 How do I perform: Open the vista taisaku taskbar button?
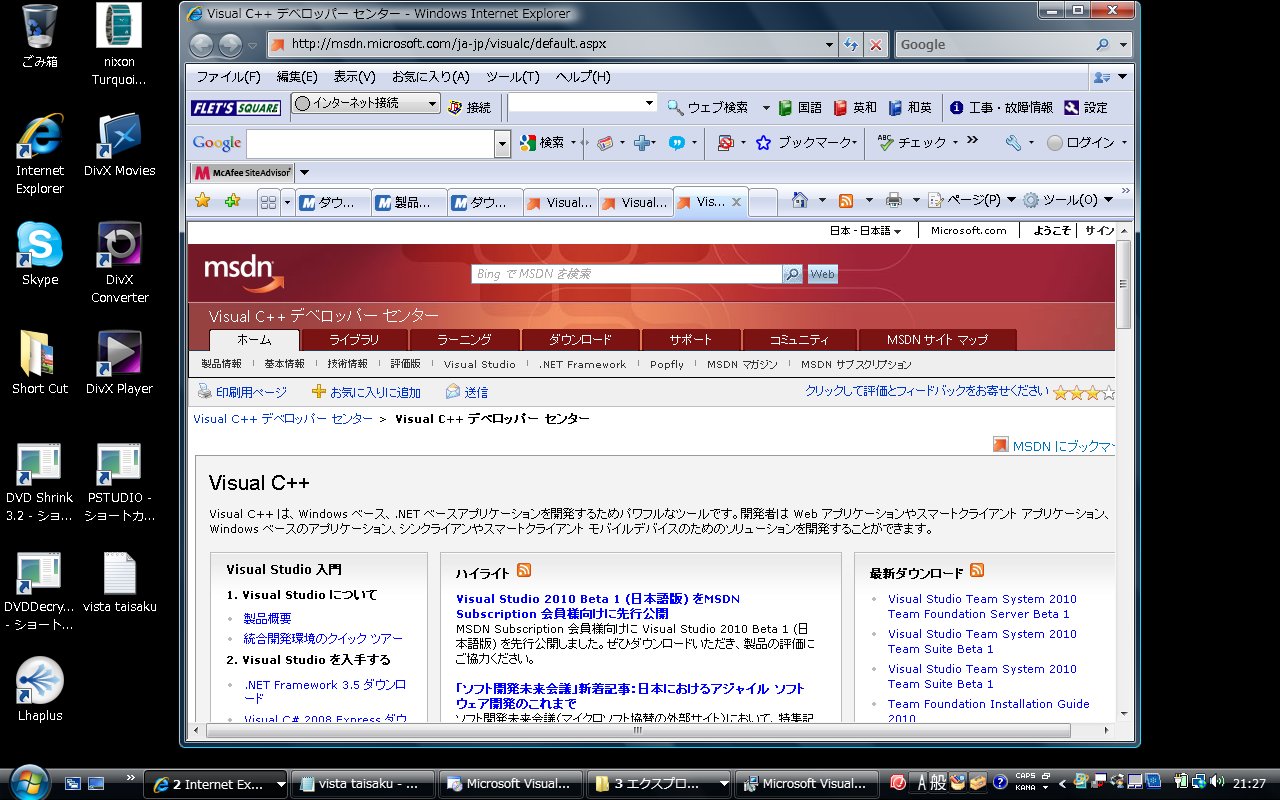pos(364,784)
